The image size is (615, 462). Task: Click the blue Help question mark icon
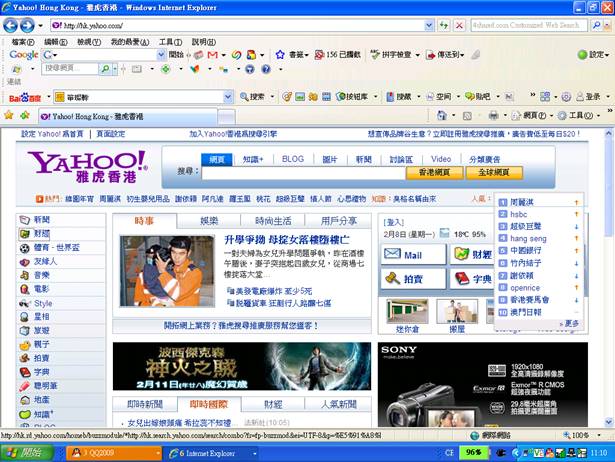click(x=266, y=69)
